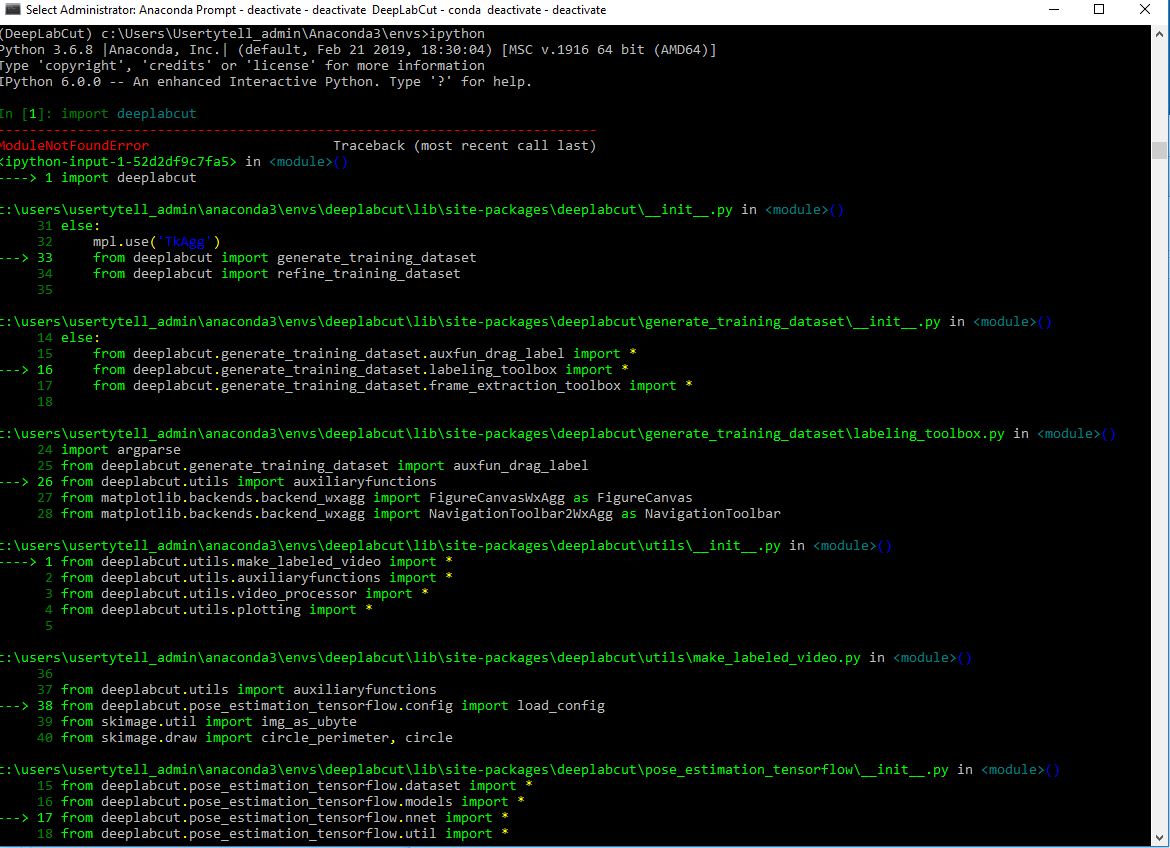Maximize the Anaconda Prompt window
Image resolution: width=1170 pixels, height=848 pixels.
(1099, 11)
